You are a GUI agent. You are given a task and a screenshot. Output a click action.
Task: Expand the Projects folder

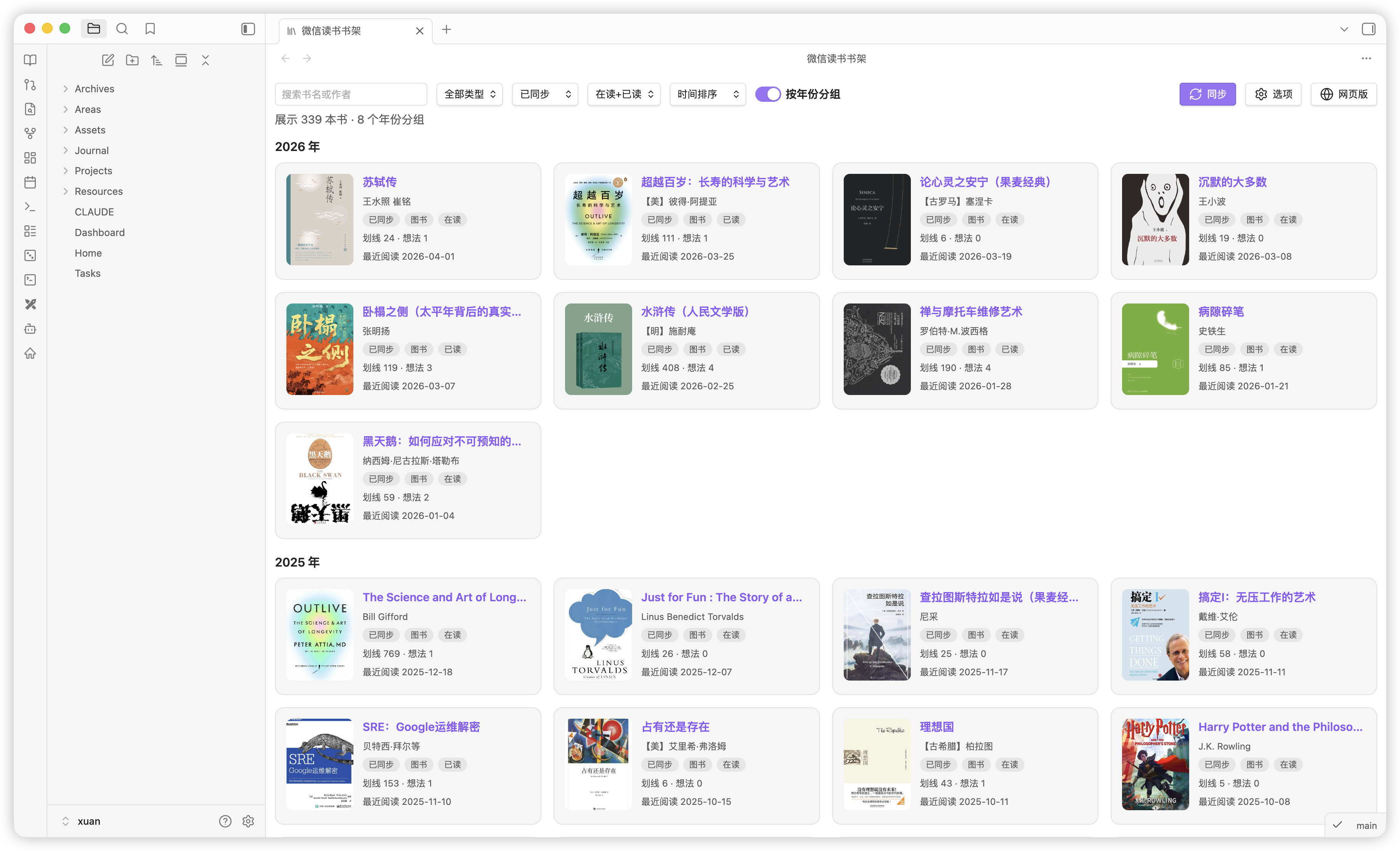[x=93, y=171]
